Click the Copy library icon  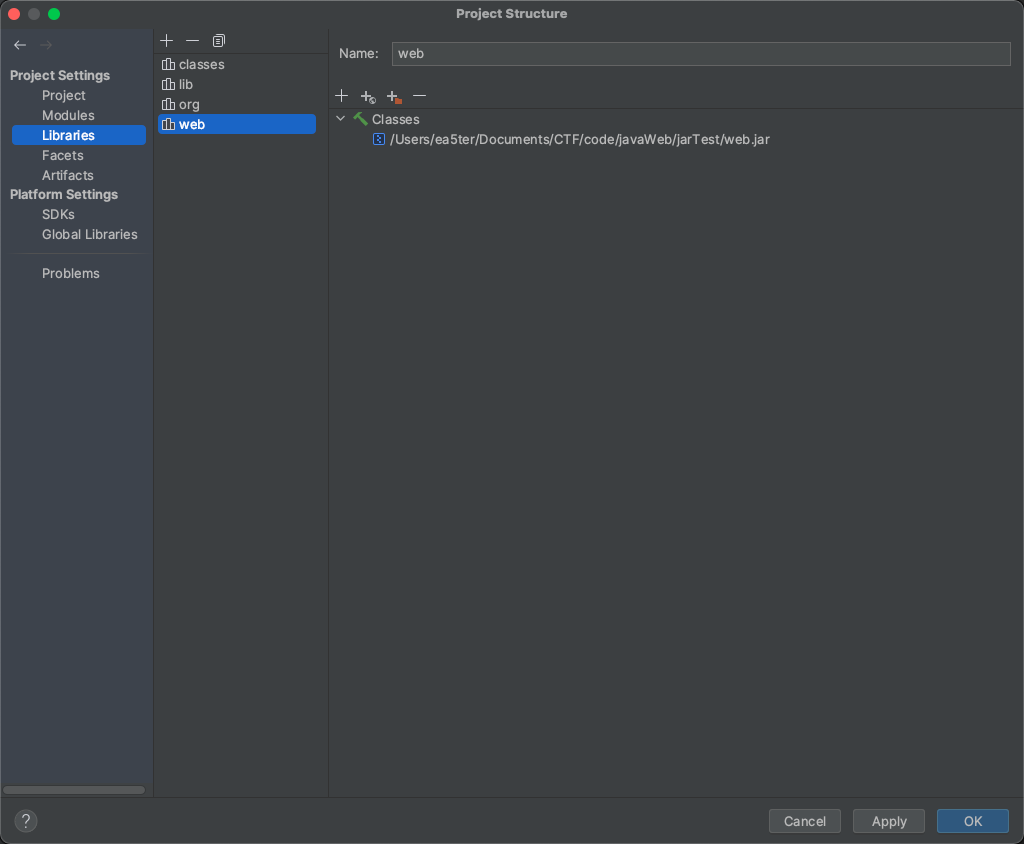(x=219, y=40)
